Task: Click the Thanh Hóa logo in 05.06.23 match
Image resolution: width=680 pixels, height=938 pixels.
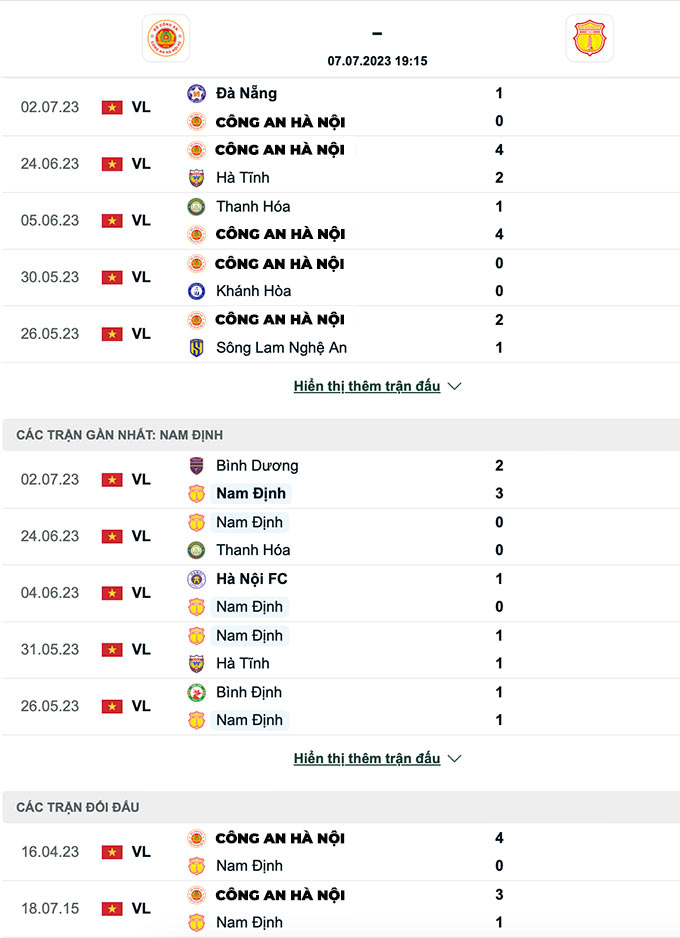Action: [196, 206]
